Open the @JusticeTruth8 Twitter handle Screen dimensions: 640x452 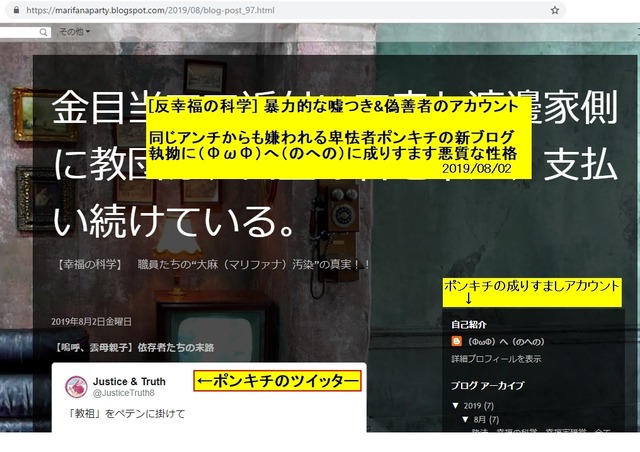point(124,393)
